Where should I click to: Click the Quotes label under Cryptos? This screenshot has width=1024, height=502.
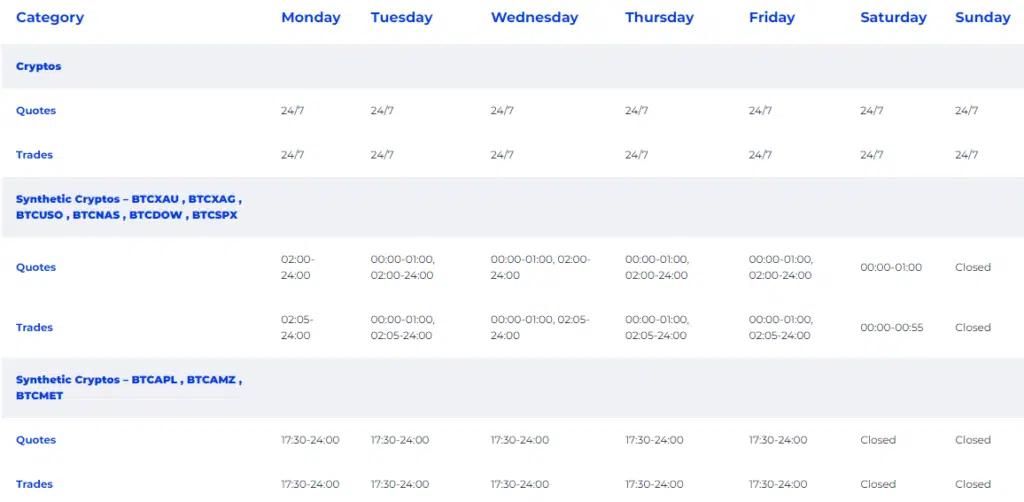coord(36,110)
